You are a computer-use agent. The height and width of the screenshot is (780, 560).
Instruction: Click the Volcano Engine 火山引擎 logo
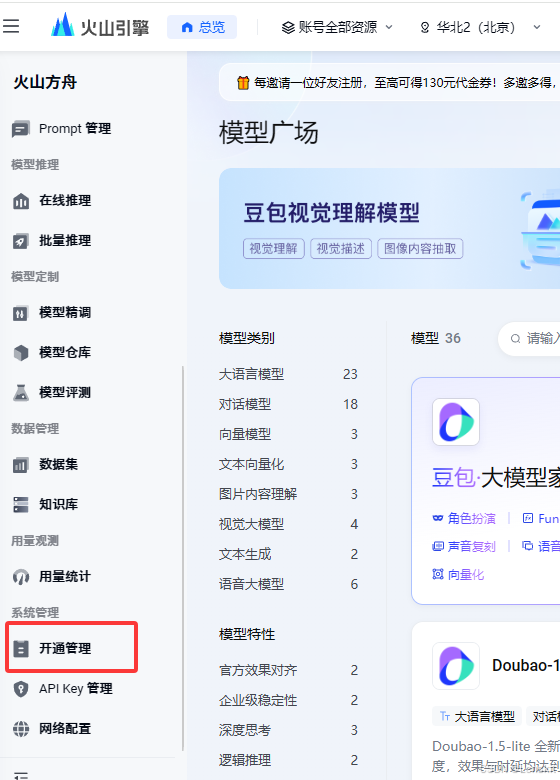pos(100,26)
